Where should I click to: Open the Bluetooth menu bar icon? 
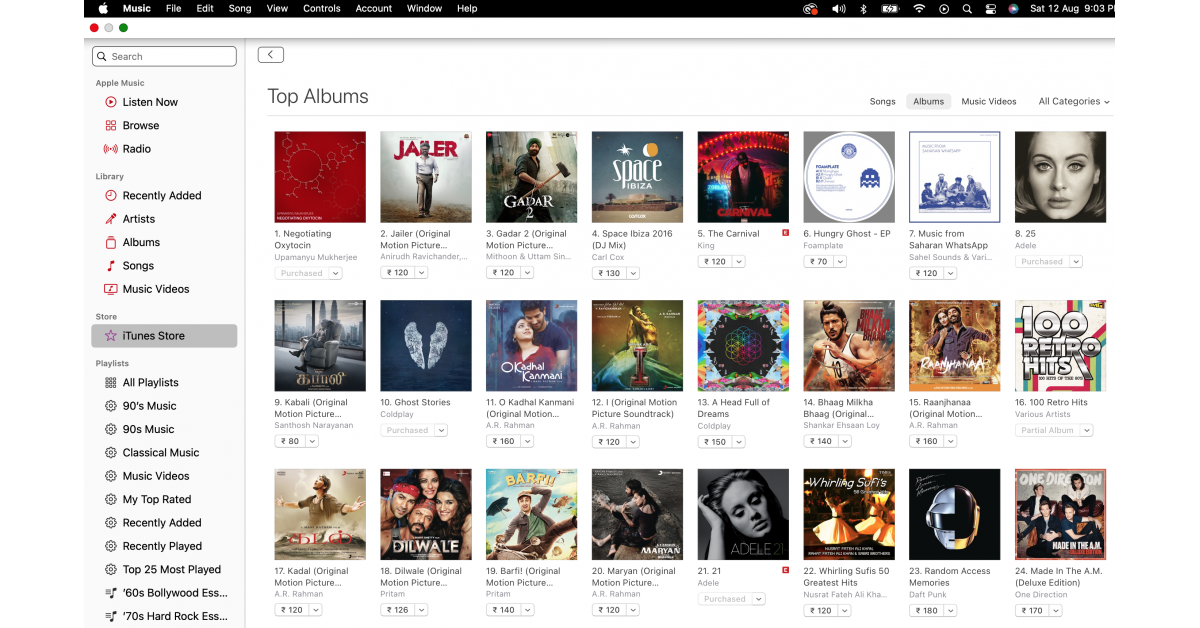[x=864, y=9]
